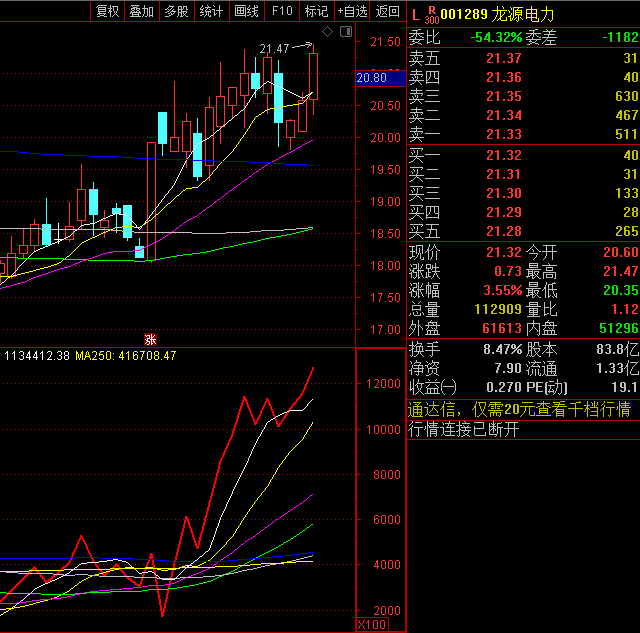Select 卖五 price 21.37

coord(504,58)
